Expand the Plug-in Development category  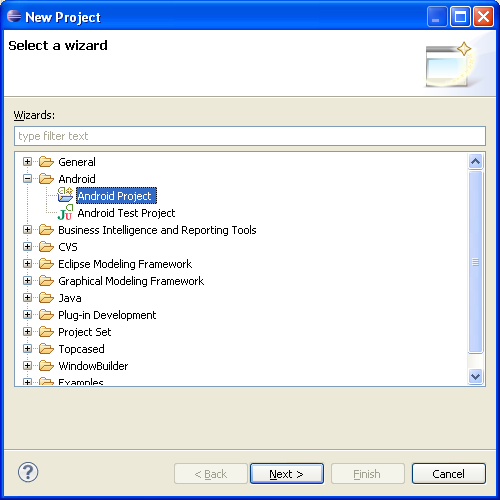coord(28,315)
